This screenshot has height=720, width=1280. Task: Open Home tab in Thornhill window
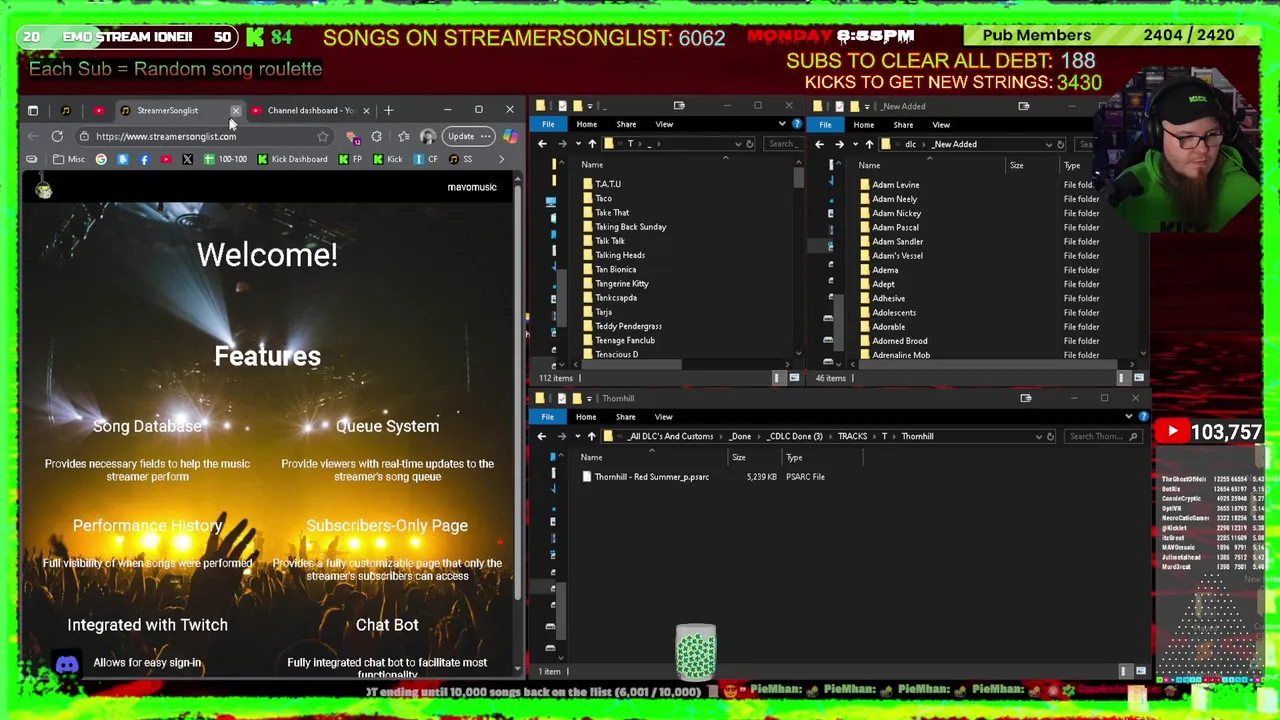pyautogui.click(x=586, y=417)
